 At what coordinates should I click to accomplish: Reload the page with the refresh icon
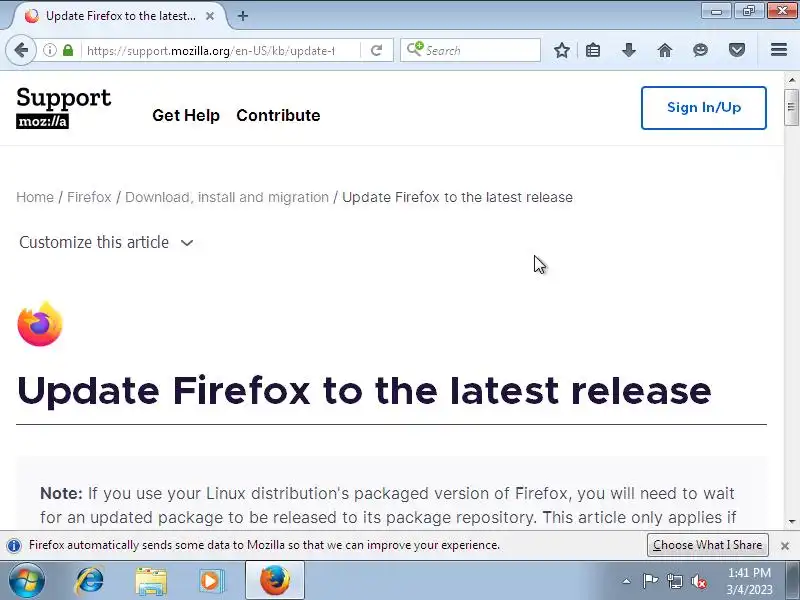click(x=377, y=51)
